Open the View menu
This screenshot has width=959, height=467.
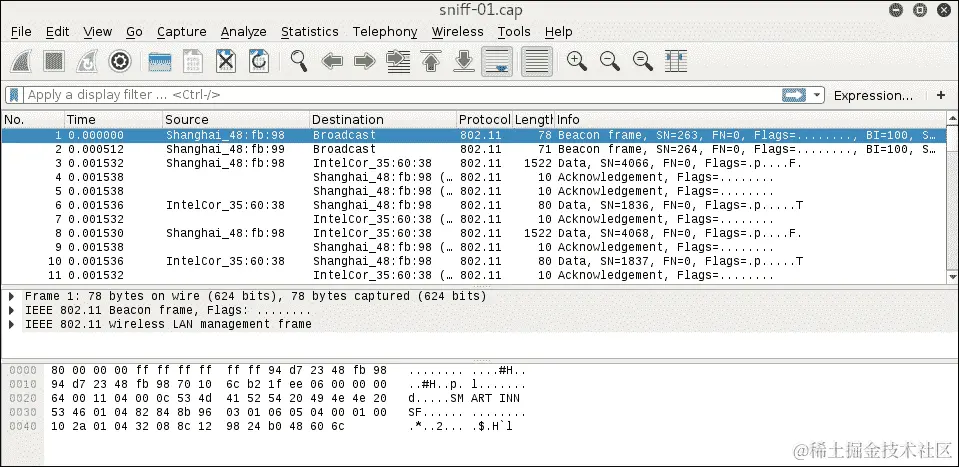click(98, 32)
